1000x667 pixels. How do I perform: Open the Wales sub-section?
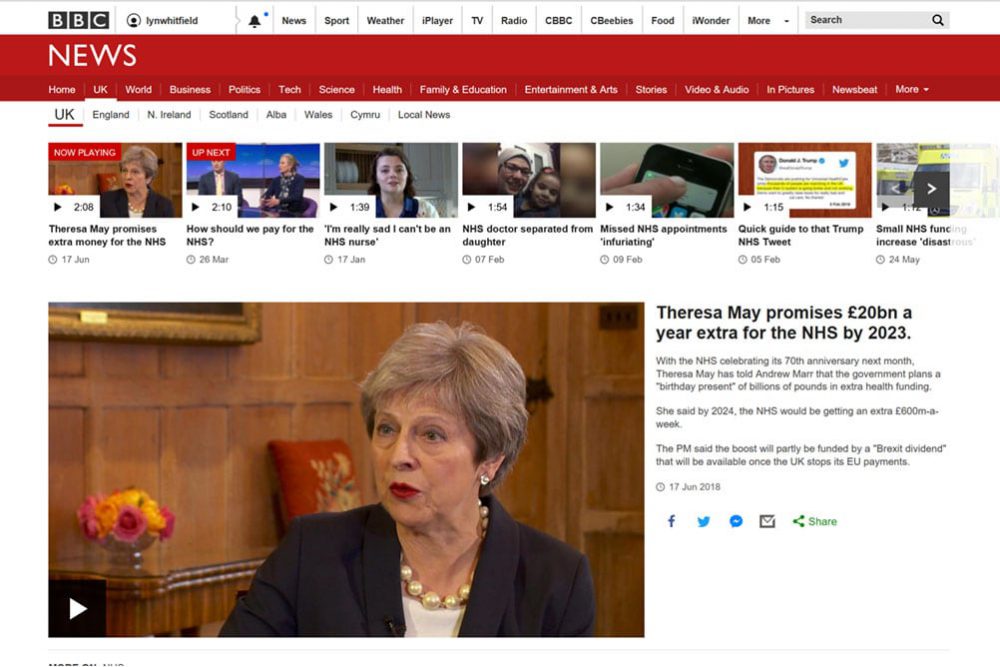coord(318,115)
